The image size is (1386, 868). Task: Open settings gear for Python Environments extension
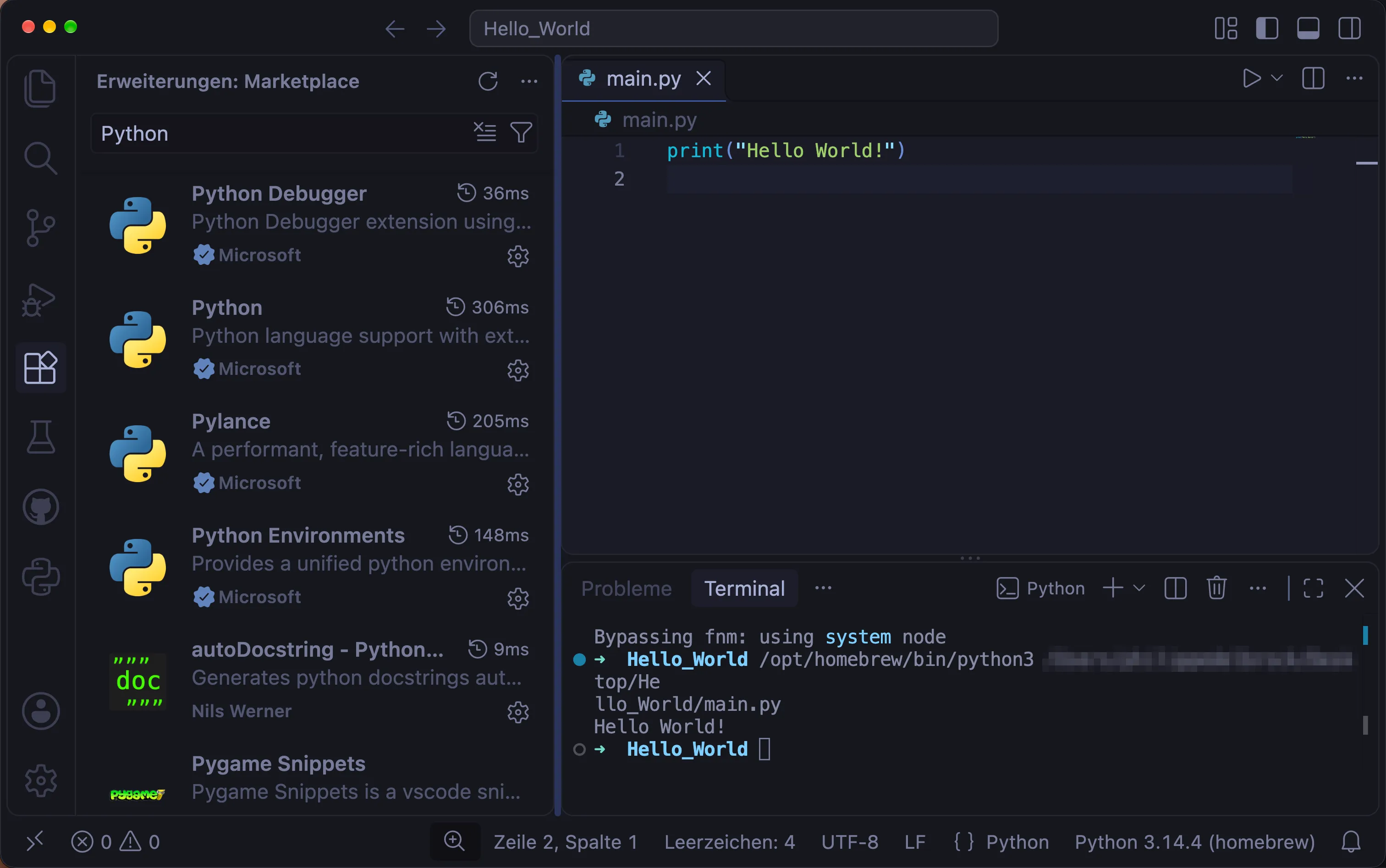click(x=518, y=598)
